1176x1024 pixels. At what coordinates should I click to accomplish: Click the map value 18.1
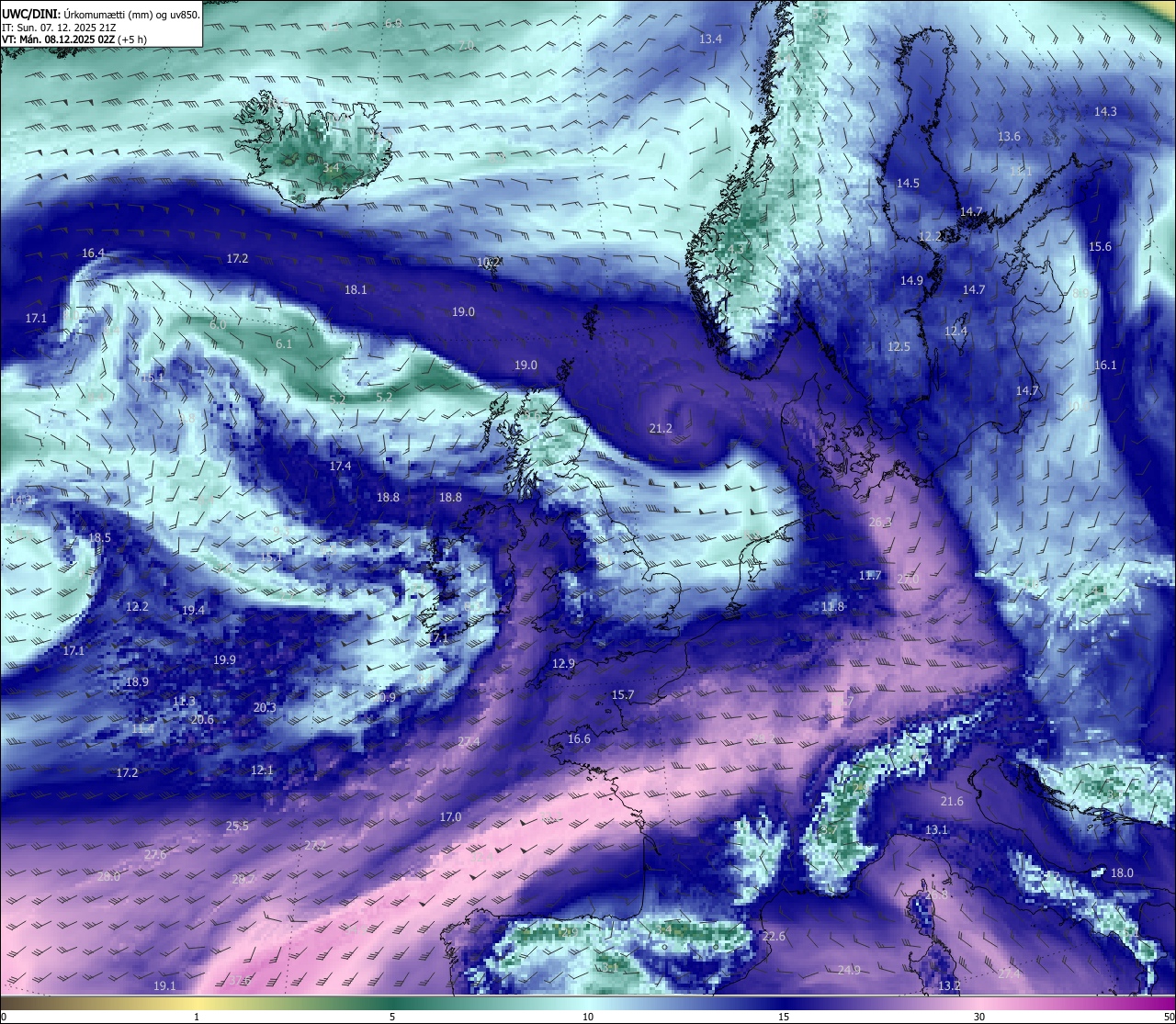click(356, 290)
